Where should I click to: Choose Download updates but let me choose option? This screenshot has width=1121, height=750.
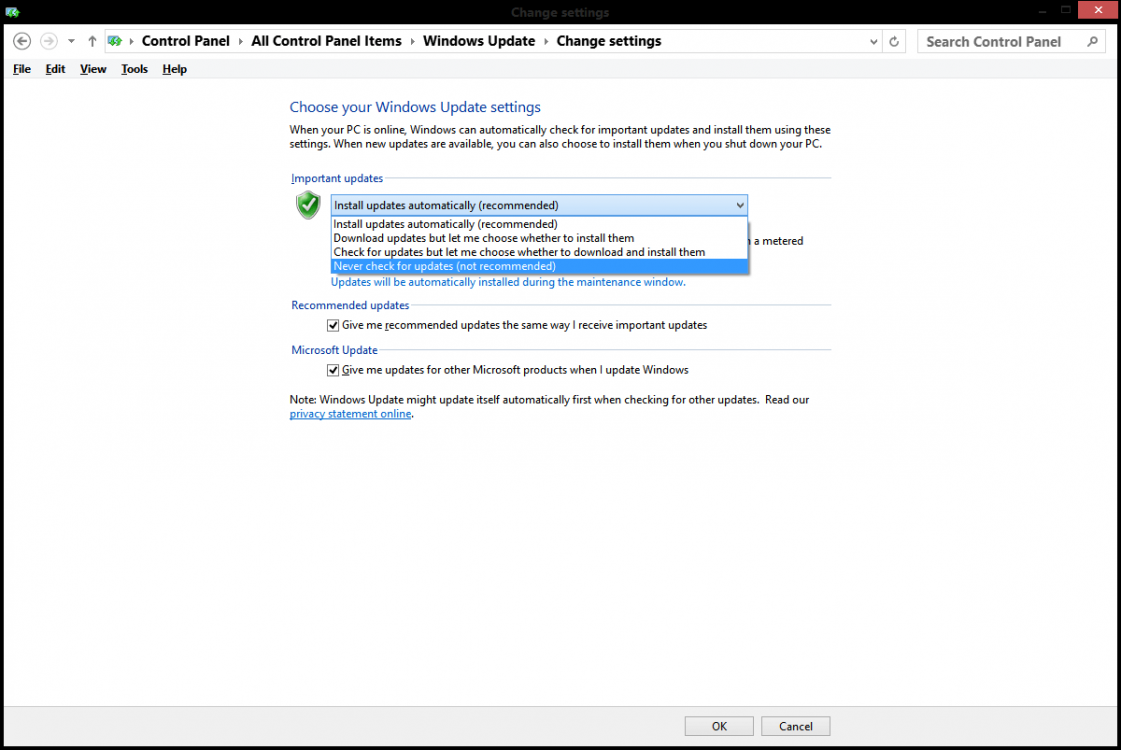pos(539,238)
